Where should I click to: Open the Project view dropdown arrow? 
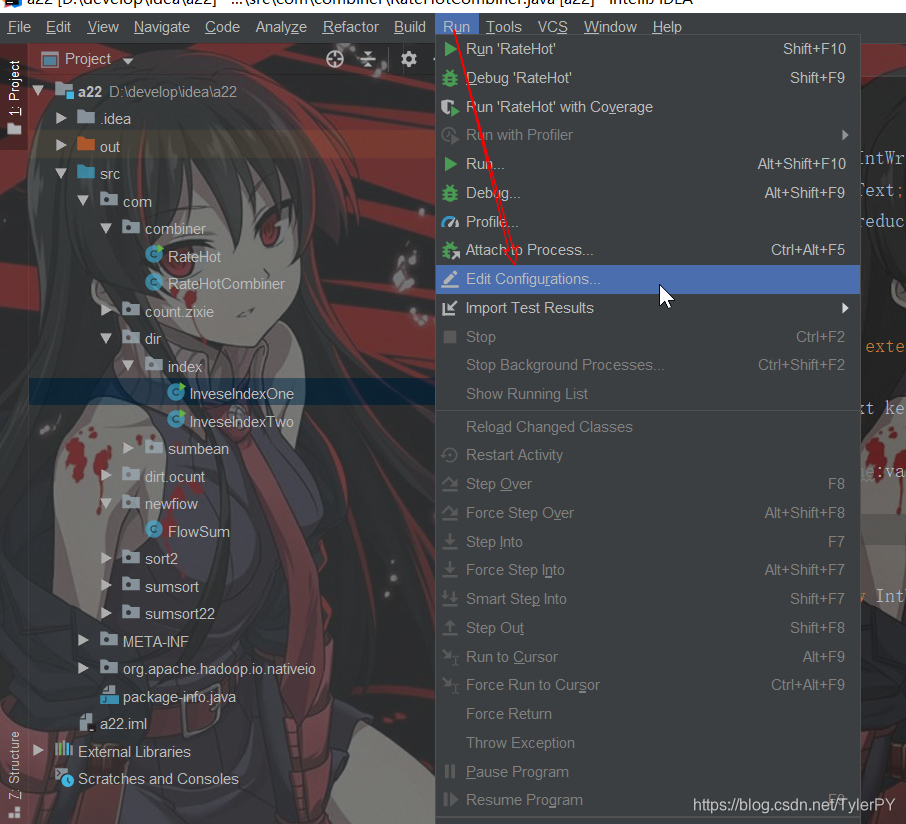tap(128, 60)
